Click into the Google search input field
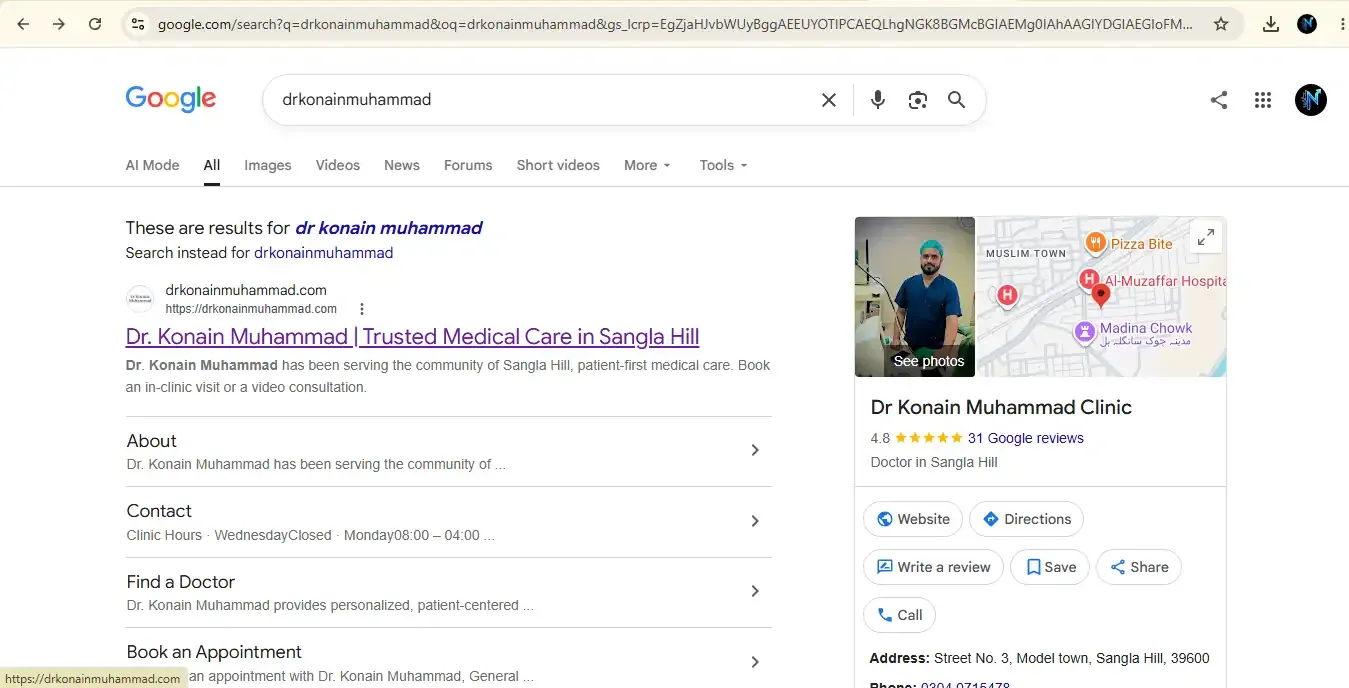This screenshot has width=1349, height=688. [540, 100]
